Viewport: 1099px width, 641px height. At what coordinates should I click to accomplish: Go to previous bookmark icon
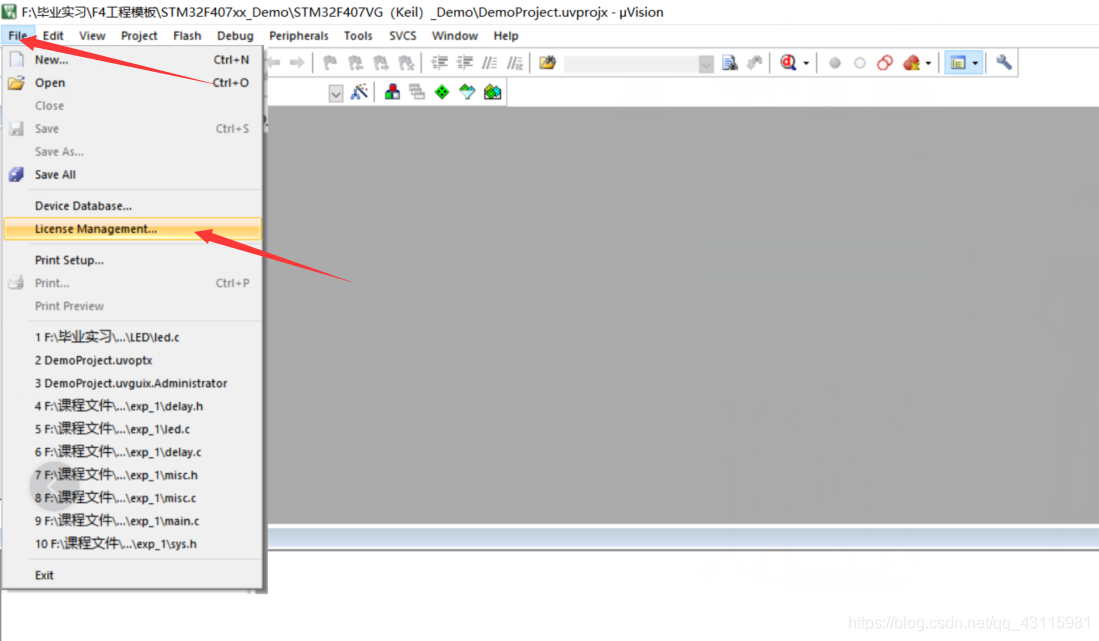355,63
